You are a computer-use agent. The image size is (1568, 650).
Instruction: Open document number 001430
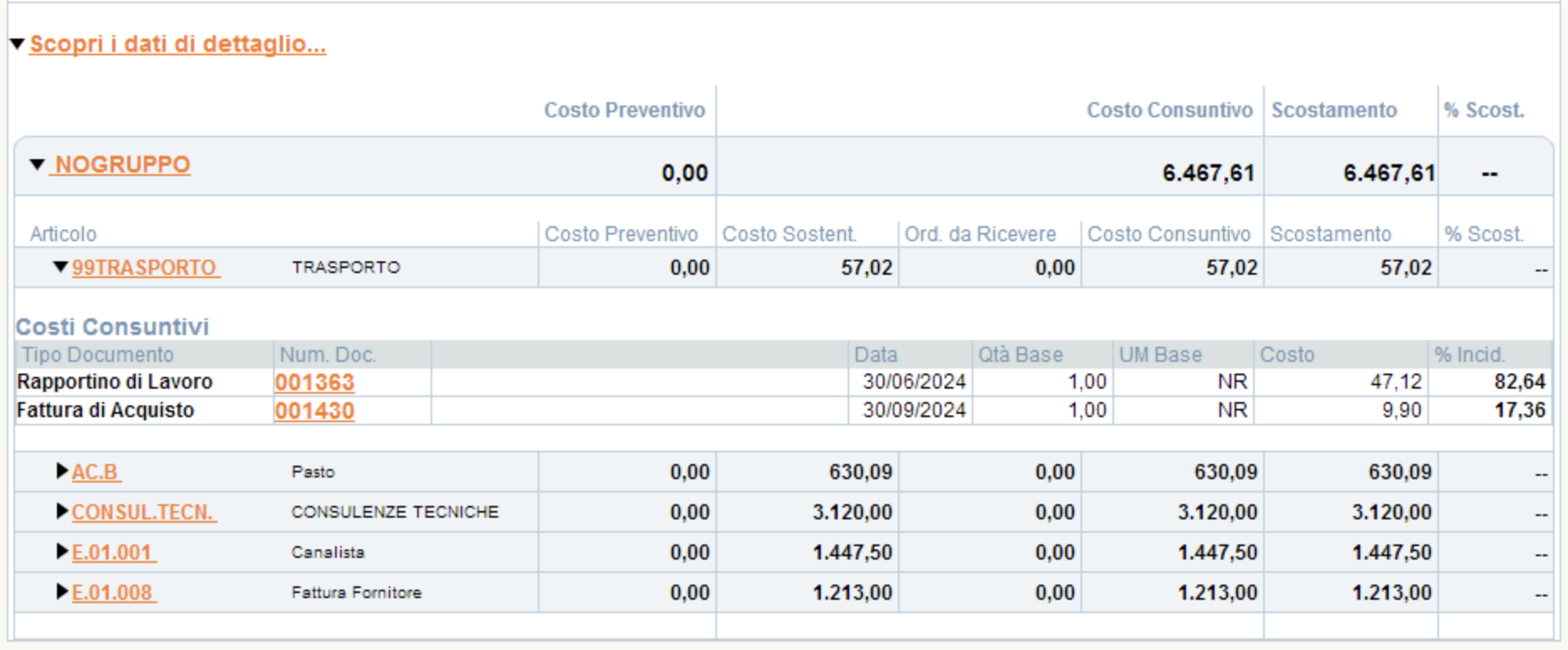[315, 410]
